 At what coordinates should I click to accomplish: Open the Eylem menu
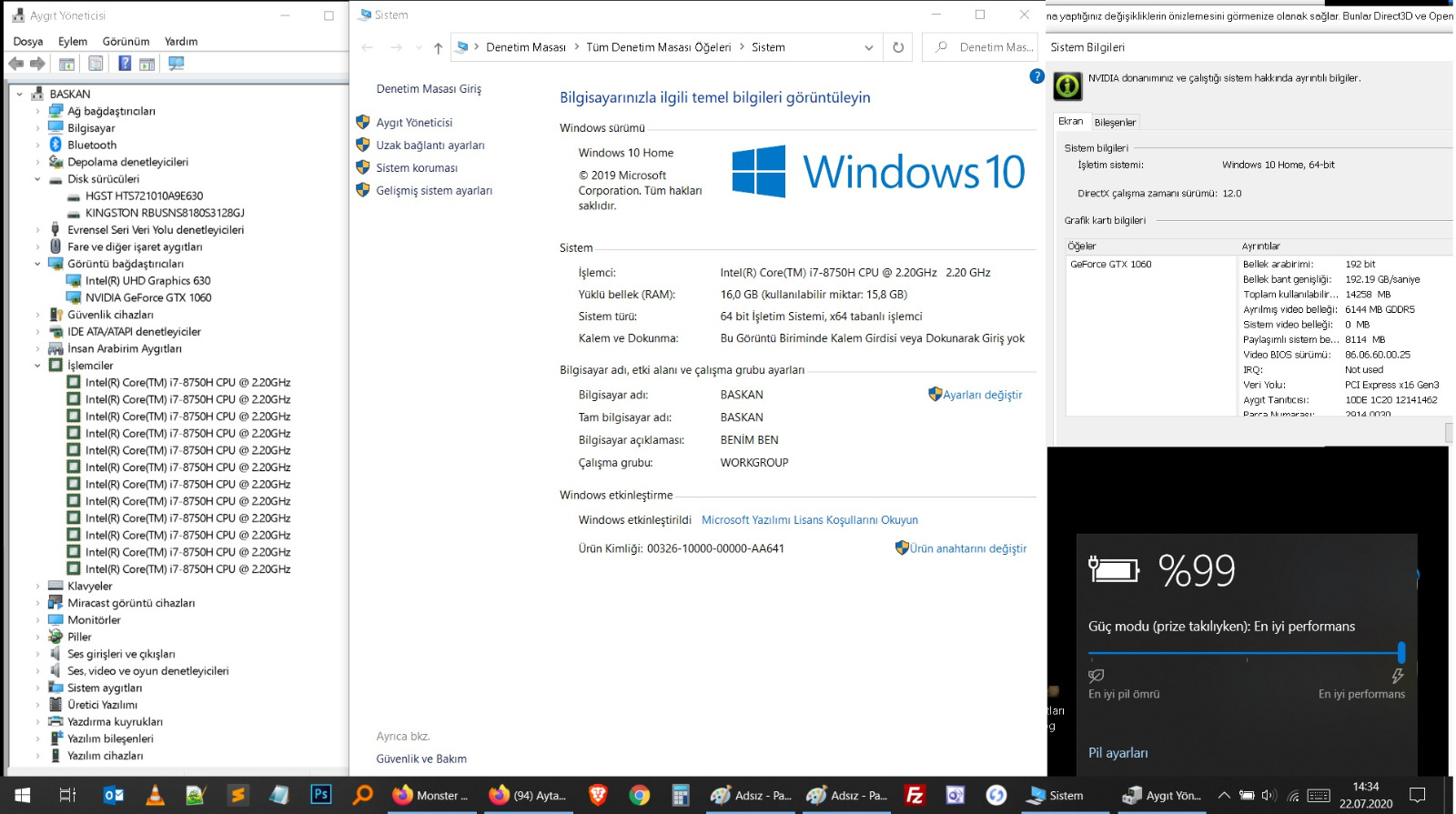pos(73,42)
